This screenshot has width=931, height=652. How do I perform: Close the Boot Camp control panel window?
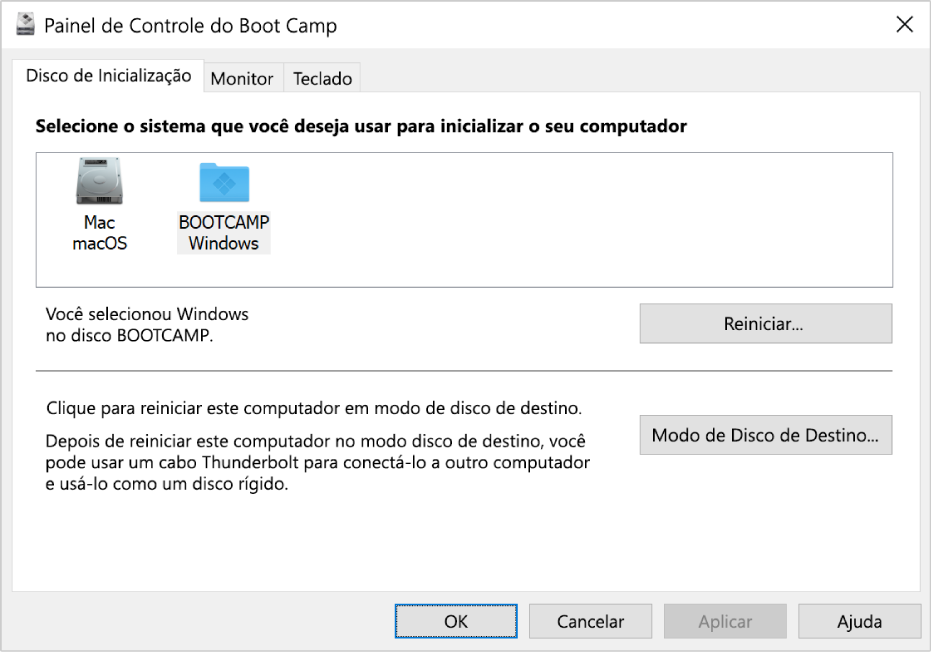click(904, 25)
